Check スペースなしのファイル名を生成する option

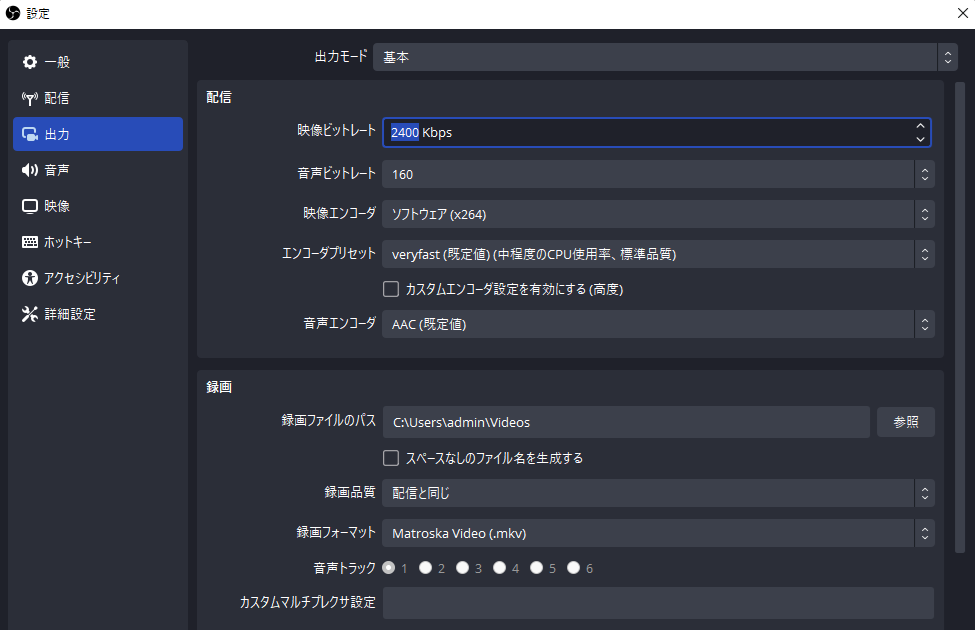(391, 457)
